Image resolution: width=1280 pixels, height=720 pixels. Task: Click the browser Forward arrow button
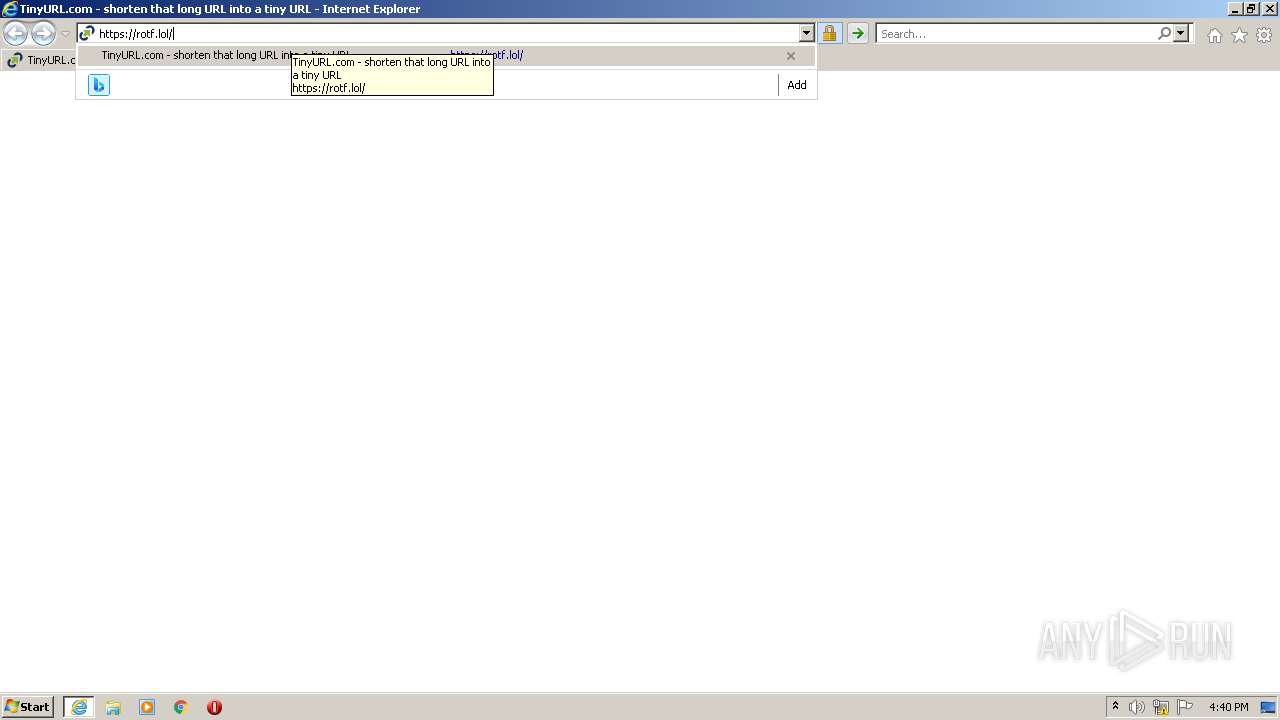pyautogui.click(x=43, y=34)
